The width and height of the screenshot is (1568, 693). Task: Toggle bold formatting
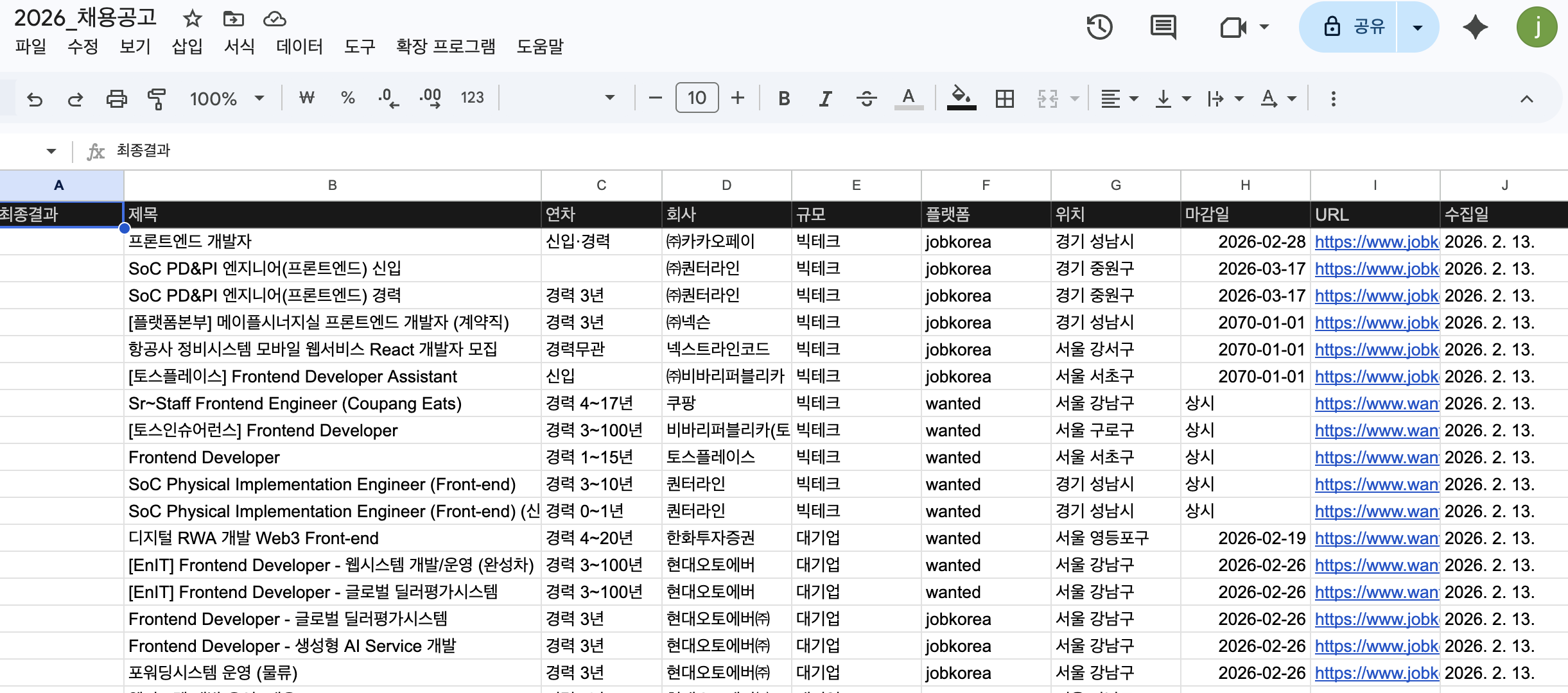click(783, 99)
